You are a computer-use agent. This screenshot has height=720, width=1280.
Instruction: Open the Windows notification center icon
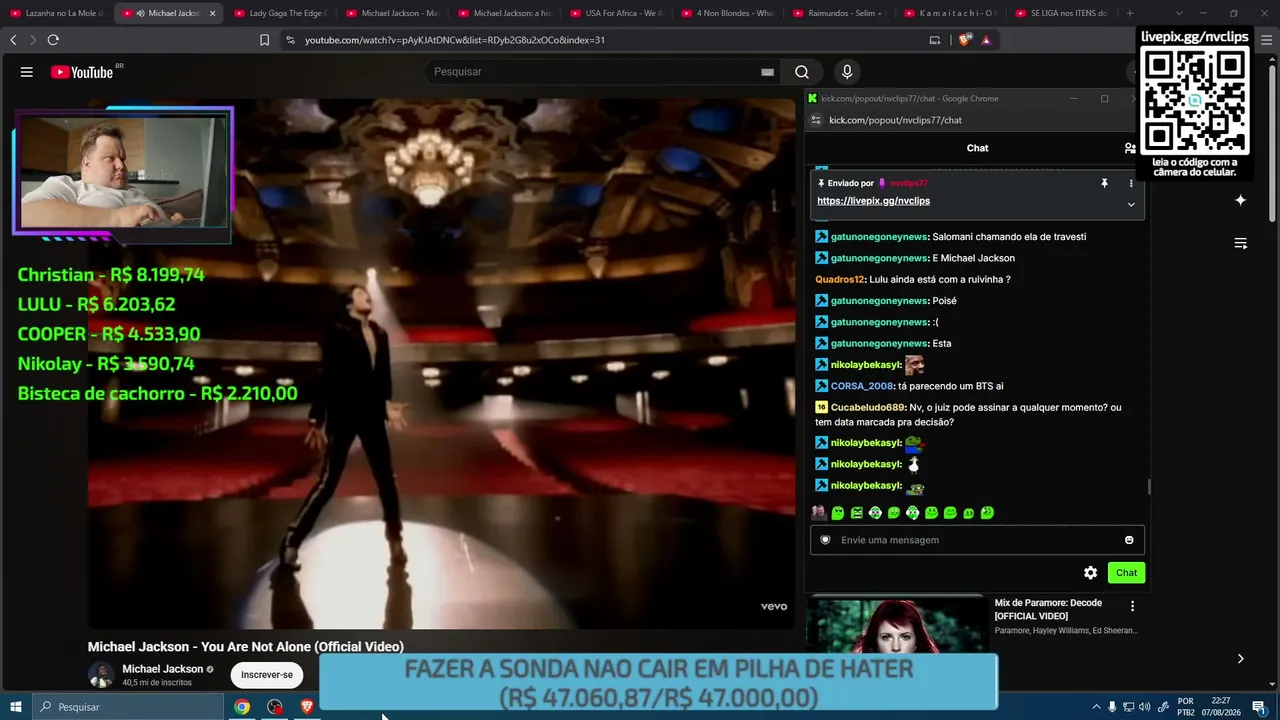(x=1258, y=707)
